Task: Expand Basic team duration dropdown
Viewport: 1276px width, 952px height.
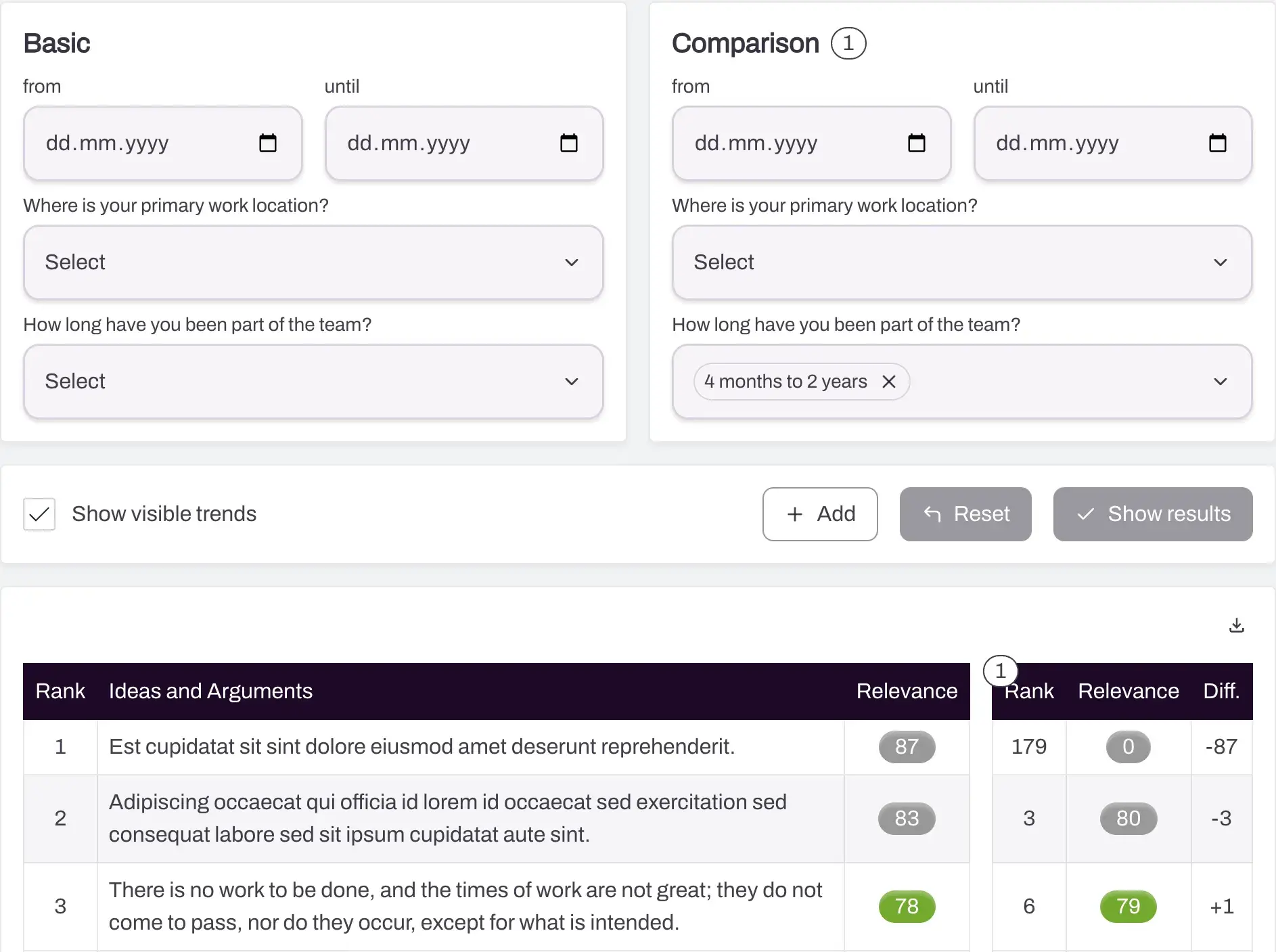Action: click(x=313, y=382)
